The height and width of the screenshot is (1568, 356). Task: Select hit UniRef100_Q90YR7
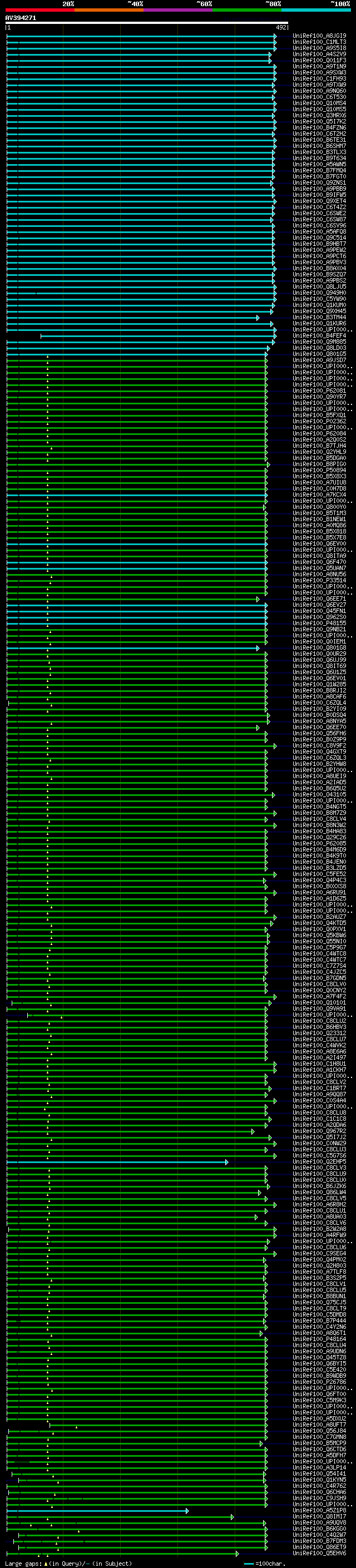click(319, 397)
